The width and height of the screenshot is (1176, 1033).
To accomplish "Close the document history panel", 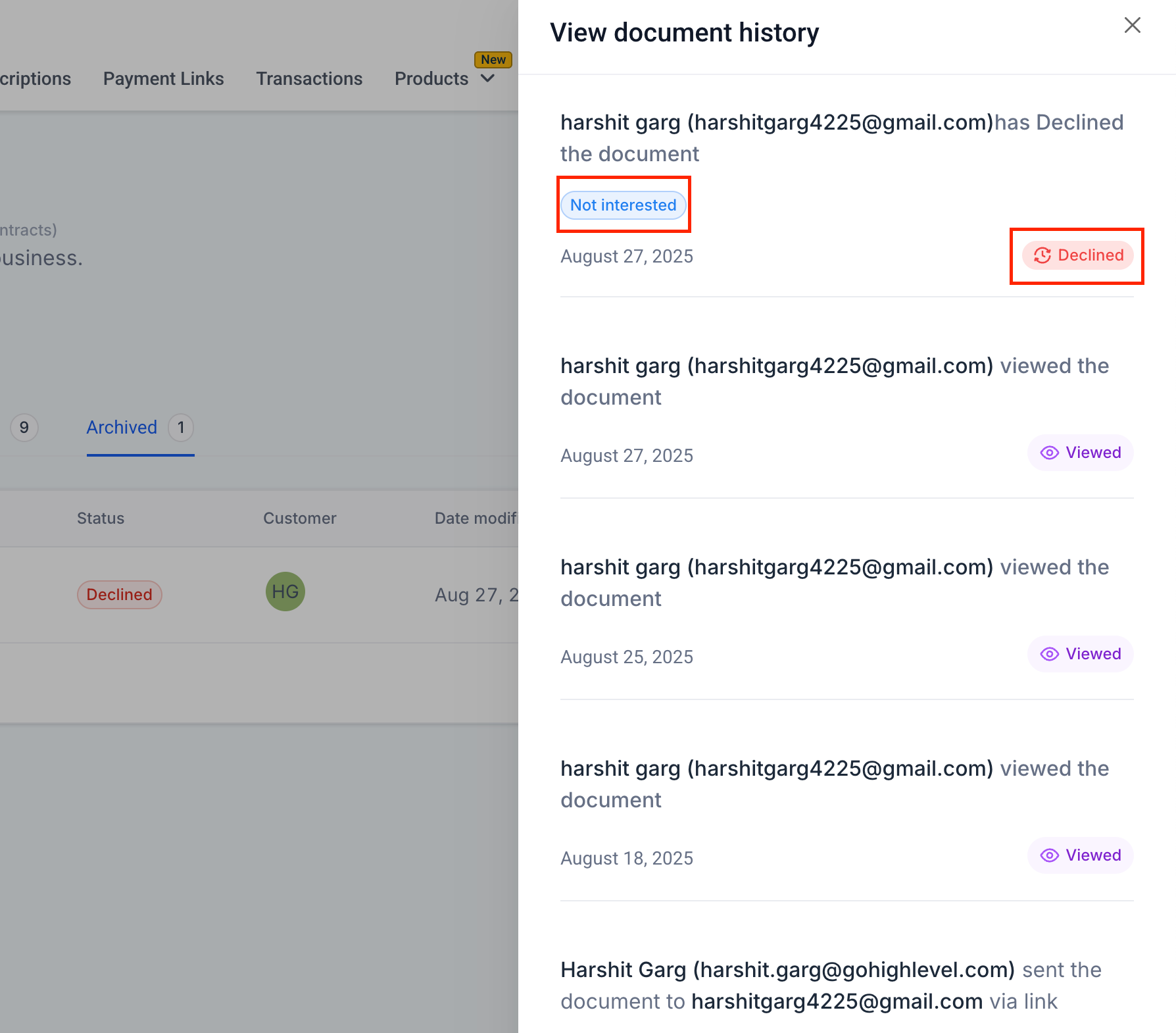I will coord(1132,26).
